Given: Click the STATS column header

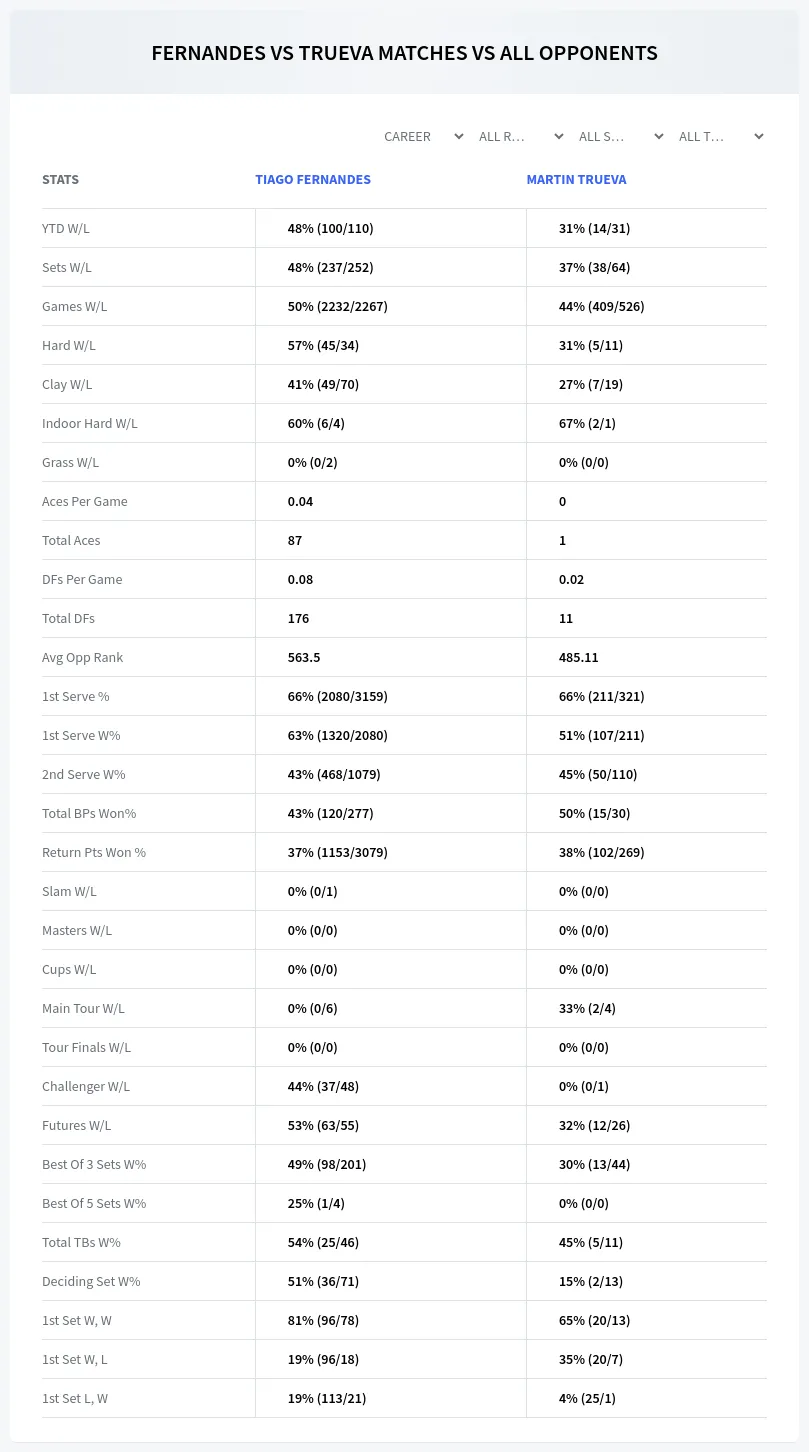Looking at the screenshot, I should click(x=60, y=180).
